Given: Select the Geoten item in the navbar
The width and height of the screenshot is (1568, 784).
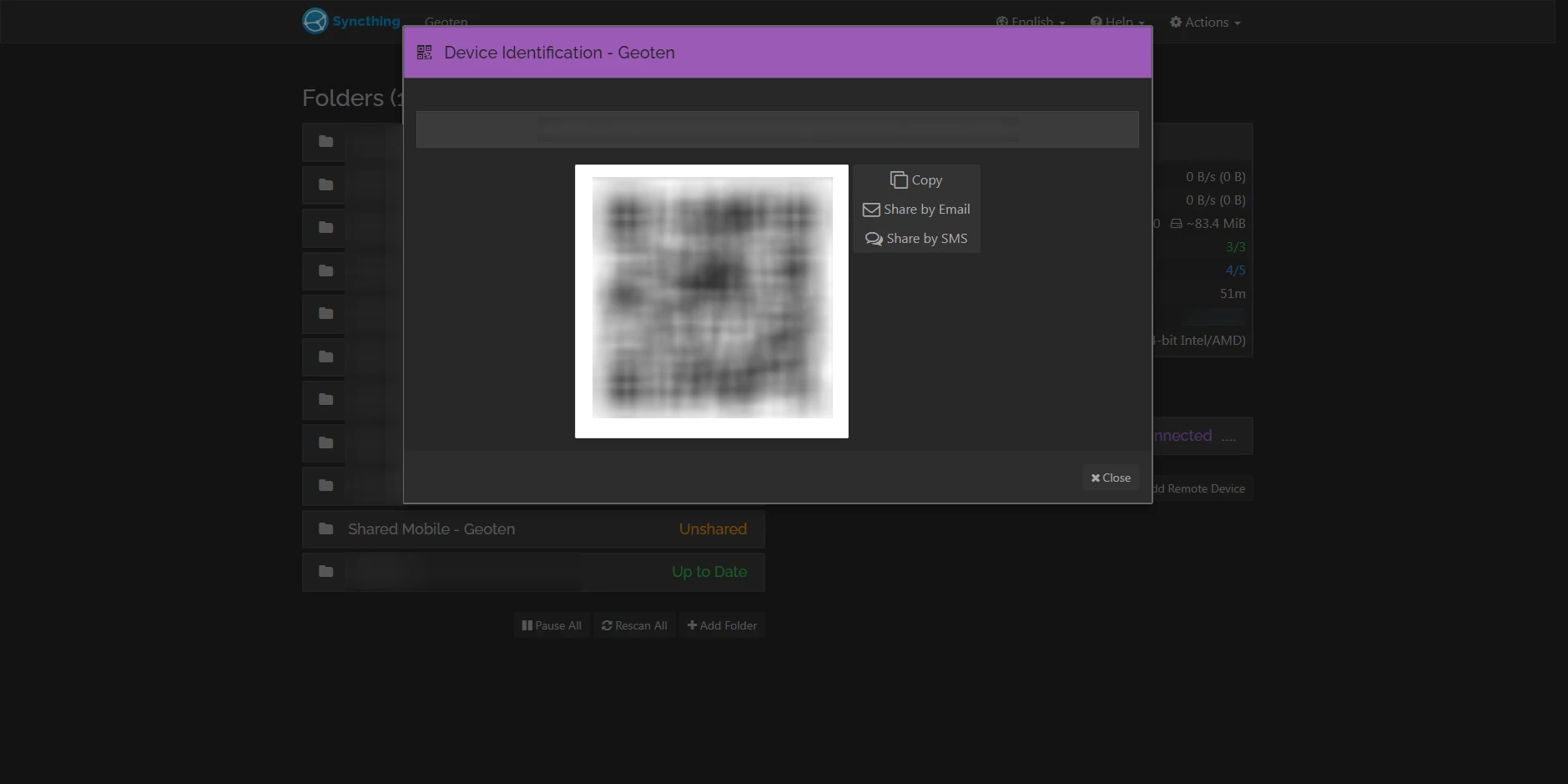Looking at the screenshot, I should tap(446, 22).
